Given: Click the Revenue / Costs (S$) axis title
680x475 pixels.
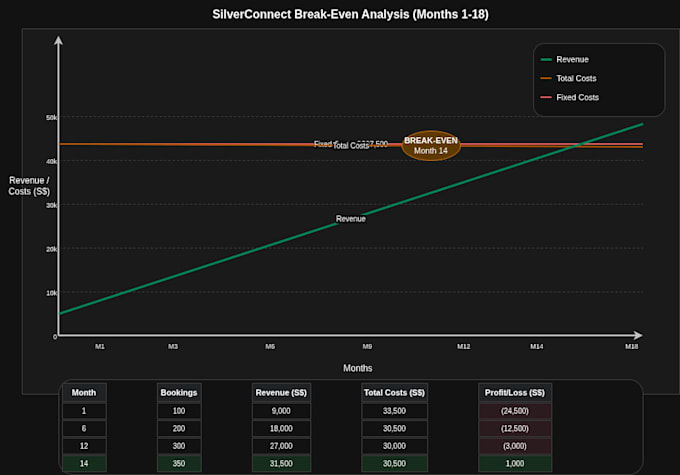Looking at the screenshot, I should click(29, 186).
